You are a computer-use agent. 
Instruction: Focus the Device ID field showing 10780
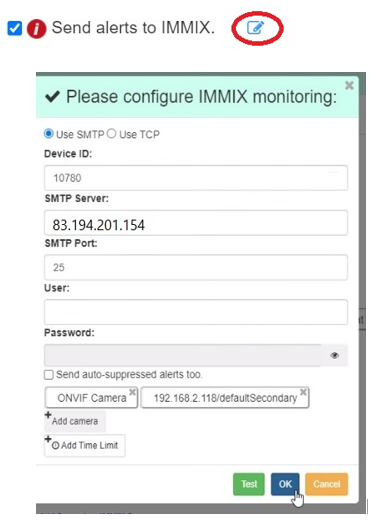click(x=196, y=178)
